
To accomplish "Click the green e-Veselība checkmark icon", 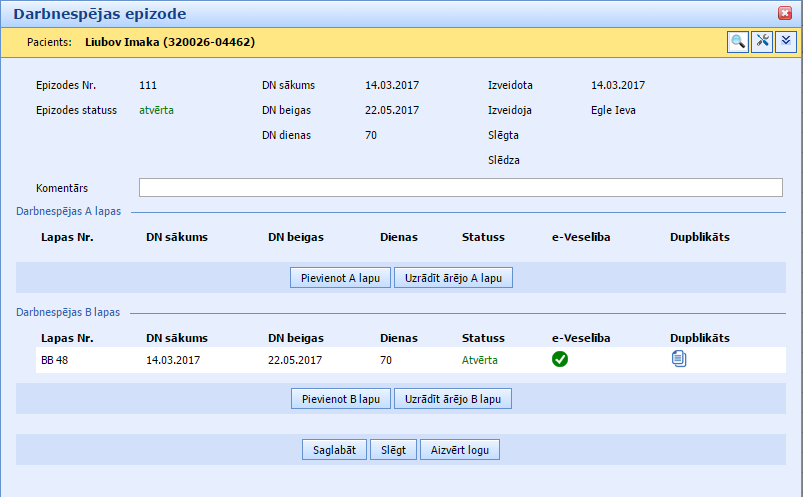I will (560, 360).
